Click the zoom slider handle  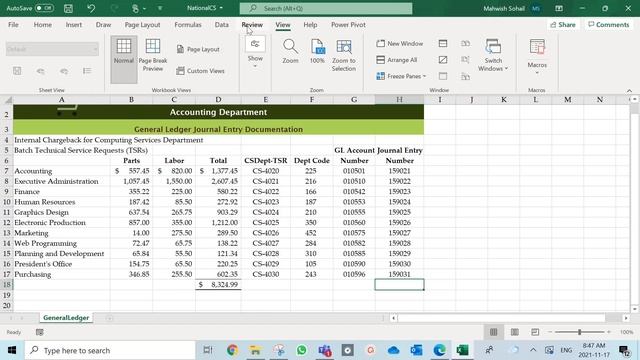pos(579,332)
